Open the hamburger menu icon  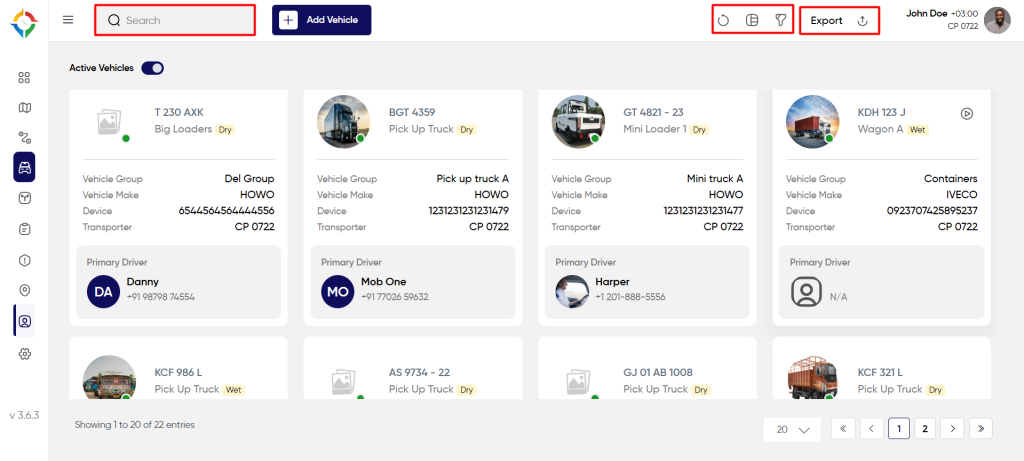click(68, 20)
